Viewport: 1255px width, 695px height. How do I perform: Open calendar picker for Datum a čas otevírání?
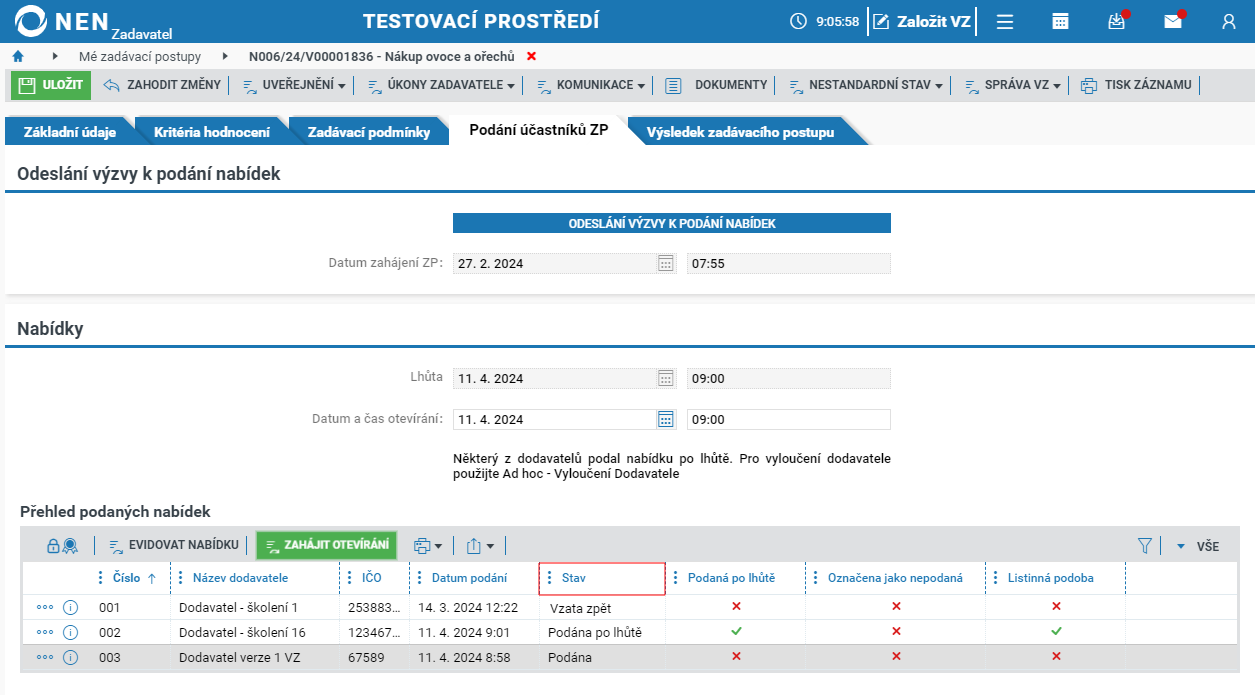click(x=666, y=419)
